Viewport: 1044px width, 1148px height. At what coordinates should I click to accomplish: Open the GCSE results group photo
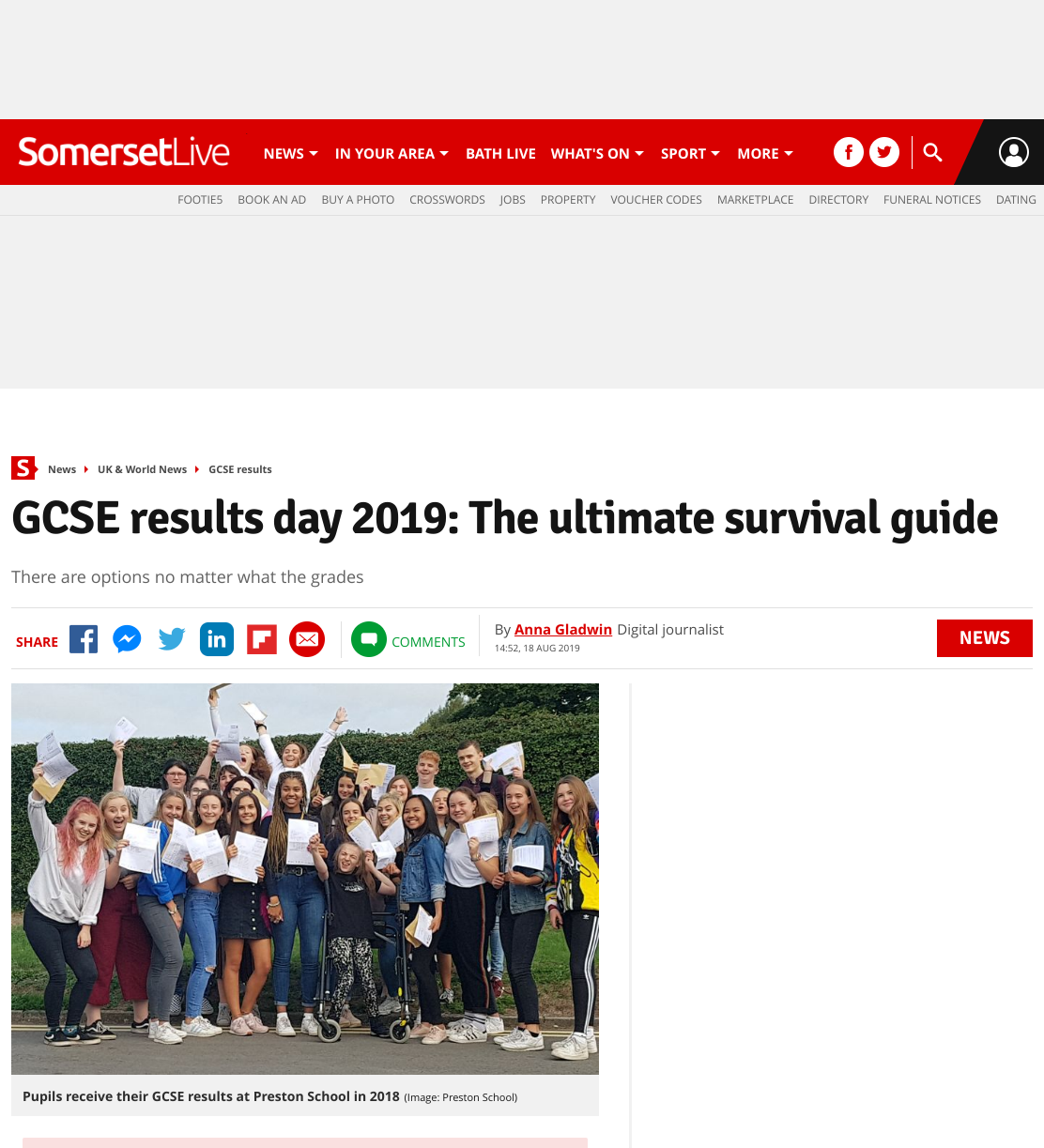(305, 879)
